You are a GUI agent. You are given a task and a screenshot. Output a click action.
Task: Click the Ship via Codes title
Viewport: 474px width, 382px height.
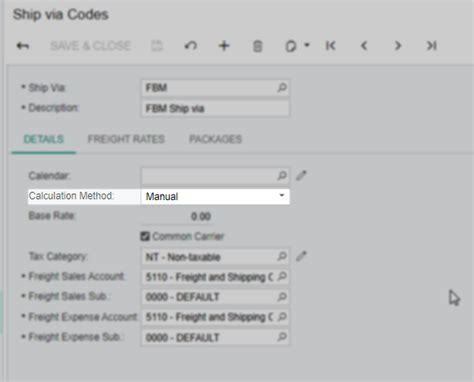tap(61, 15)
